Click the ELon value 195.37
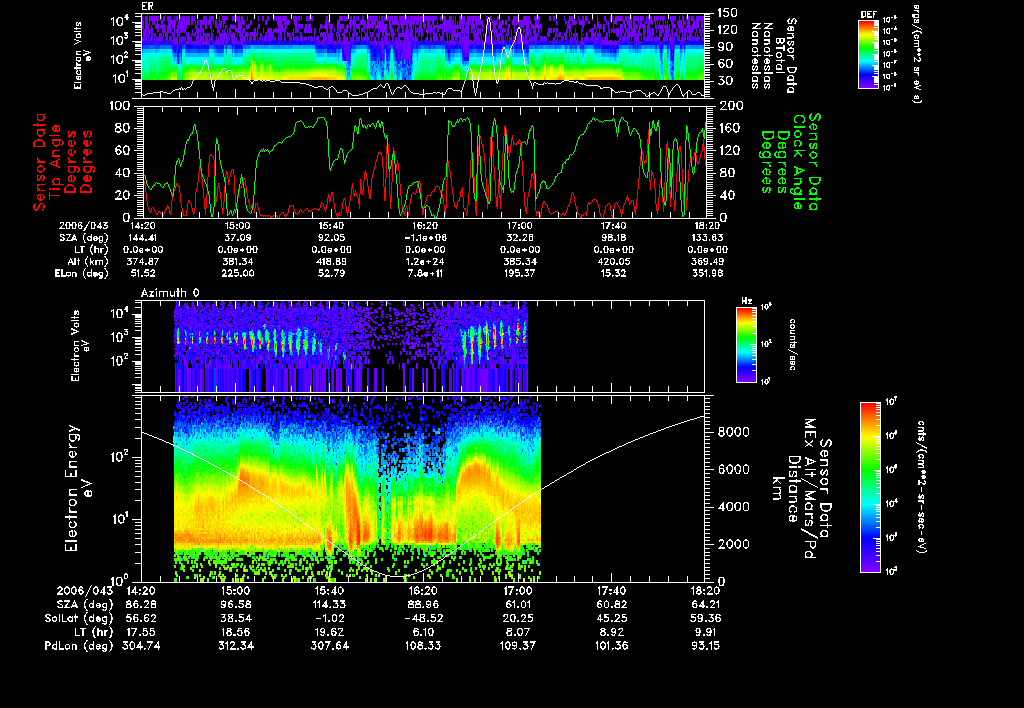The width and height of the screenshot is (1024, 708). pos(520,273)
